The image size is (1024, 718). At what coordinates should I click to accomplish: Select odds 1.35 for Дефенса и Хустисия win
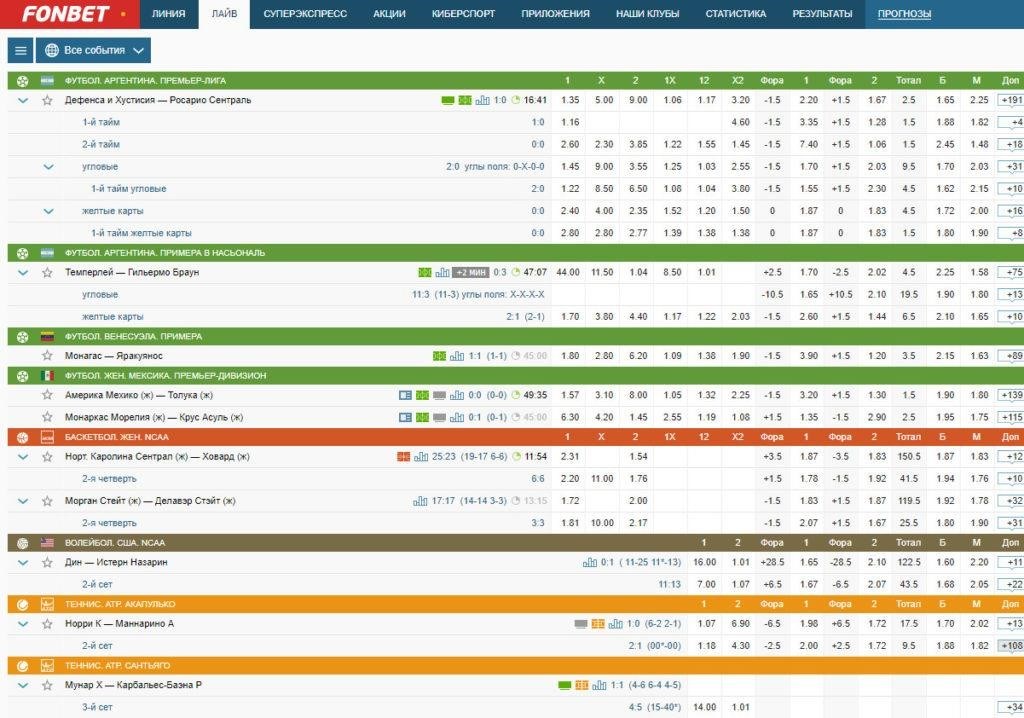569,100
